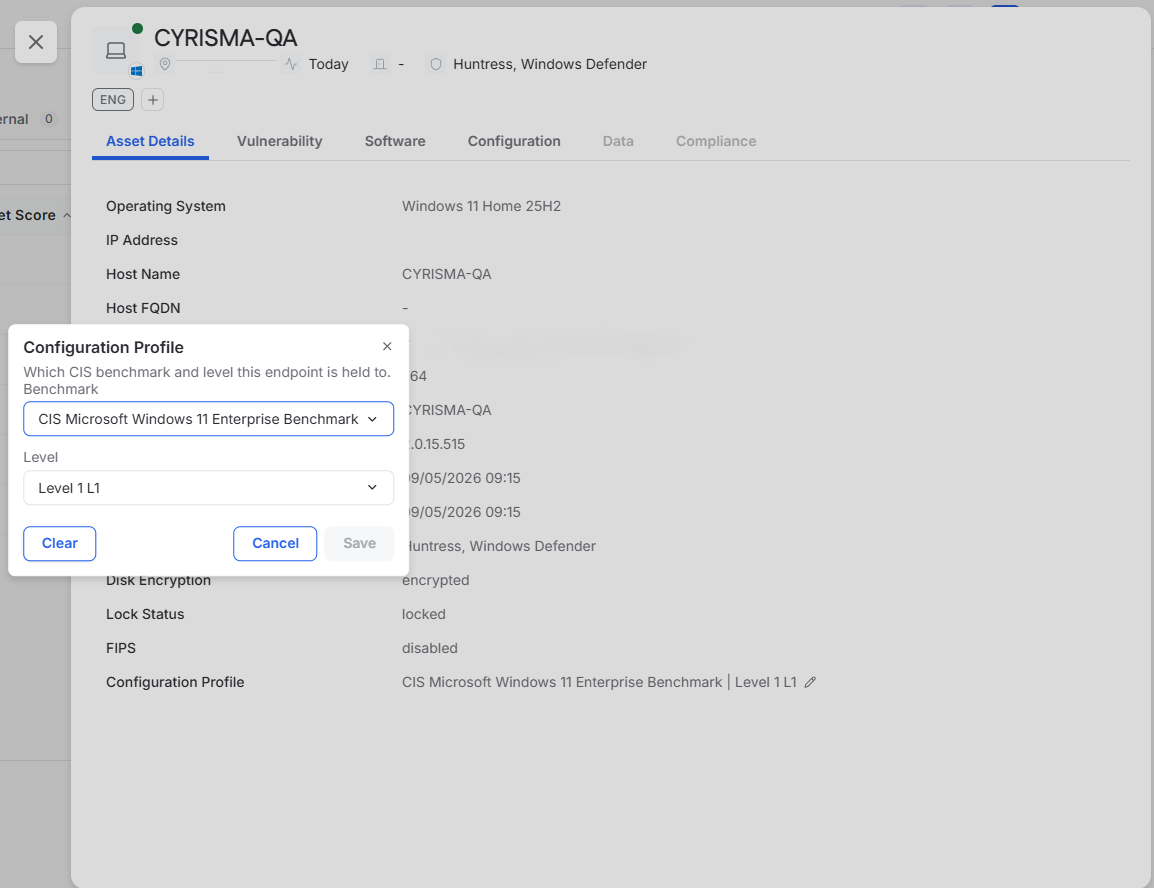Click the Configuration Profile row label
1154x888 pixels.
(x=175, y=682)
